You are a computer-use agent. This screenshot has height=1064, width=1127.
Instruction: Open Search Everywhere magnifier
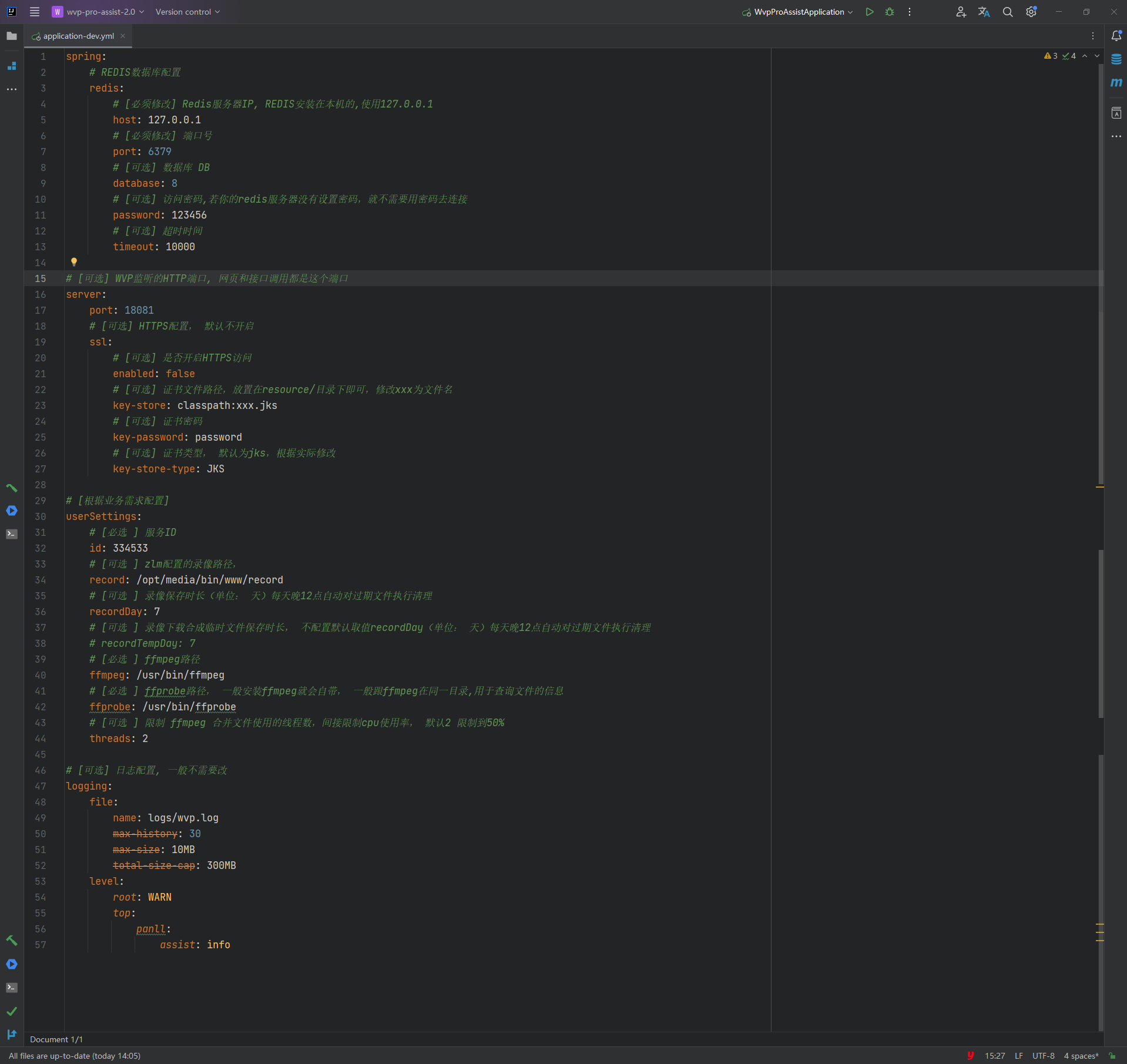(1008, 12)
